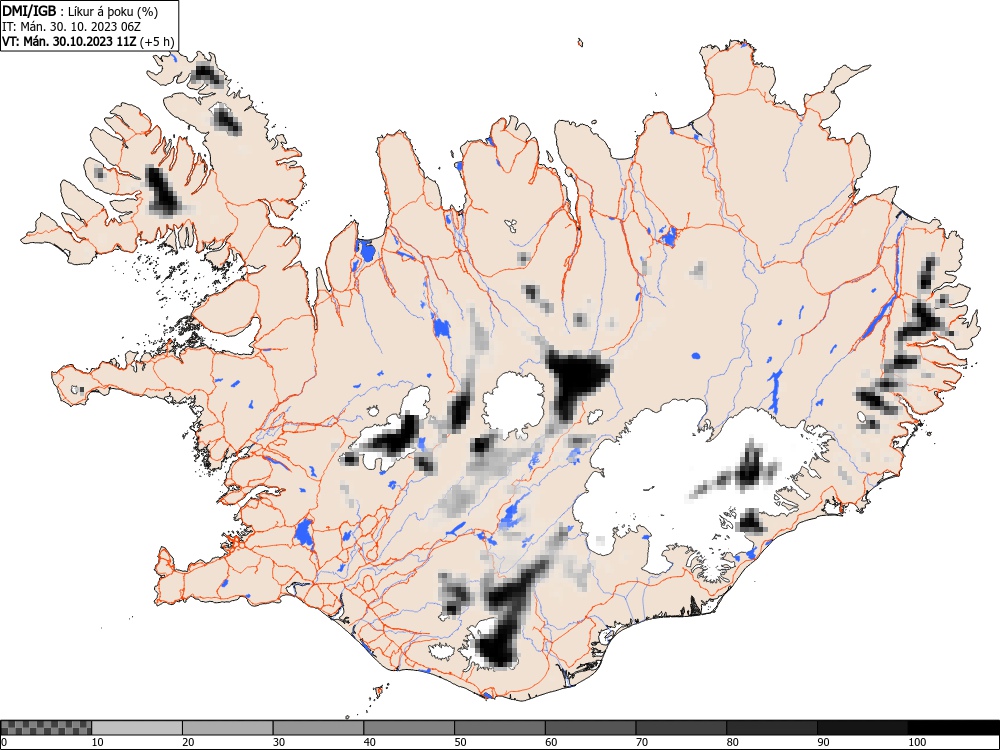Select the 40–50 legend swatch

[409, 728]
